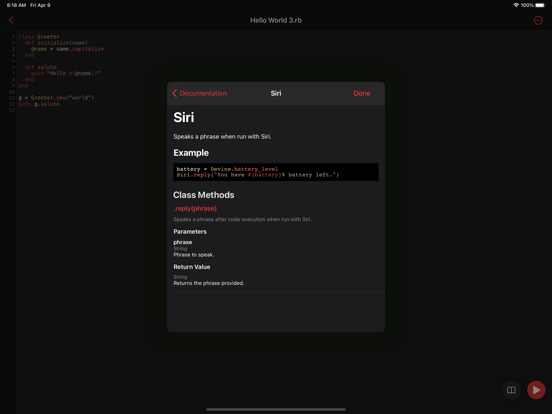This screenshot has height=414, width=552.
Task: Open the documentation book icon
Action: click(511, 390)
